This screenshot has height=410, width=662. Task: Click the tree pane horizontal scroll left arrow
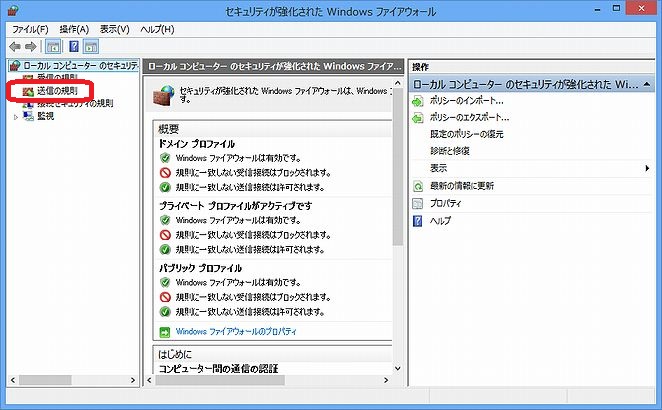13,380
